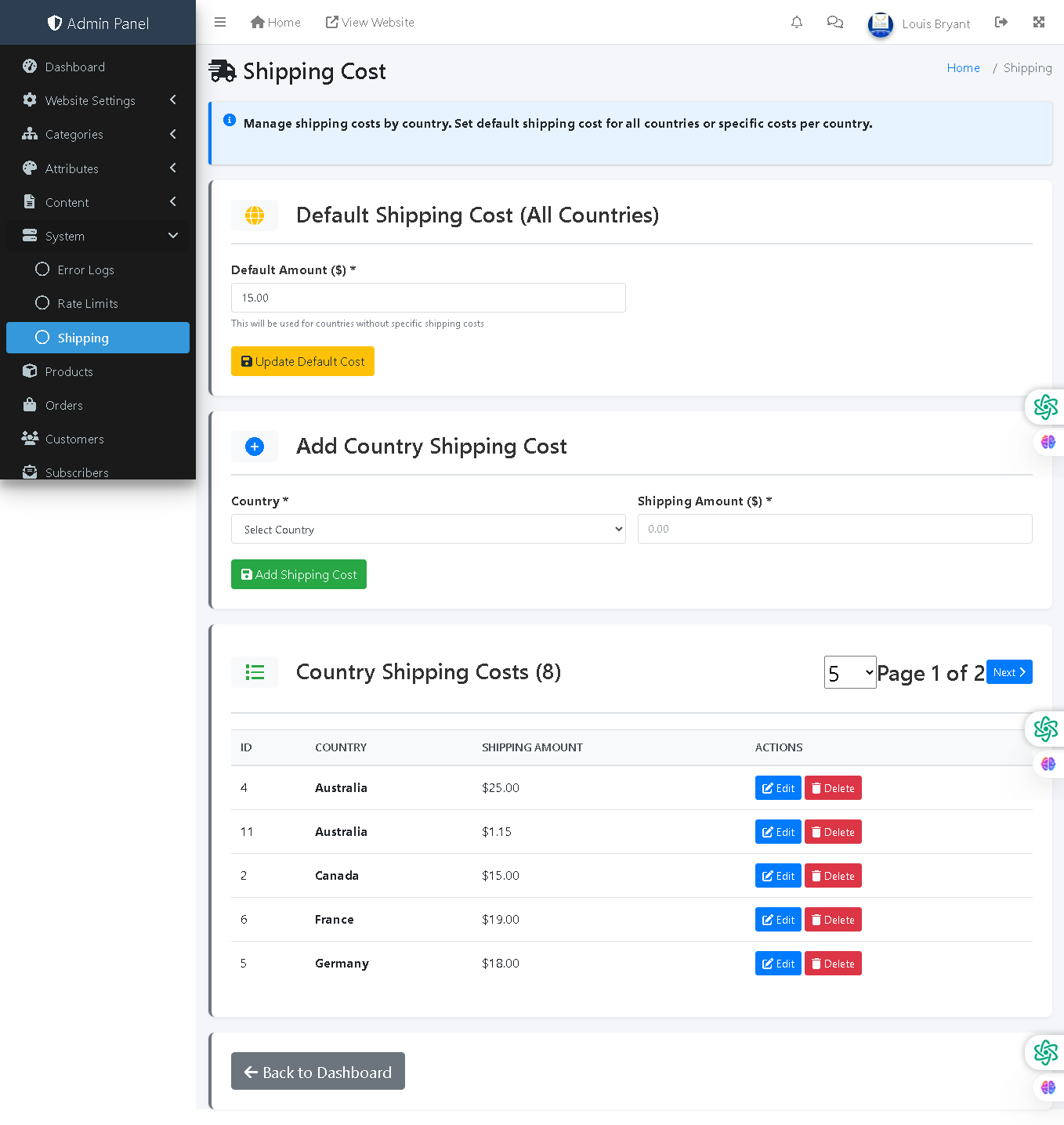This screenshot has width=1064, height=1125.
Task: Toggle fullscreen with the expand icon
Action: (1039, 23)
